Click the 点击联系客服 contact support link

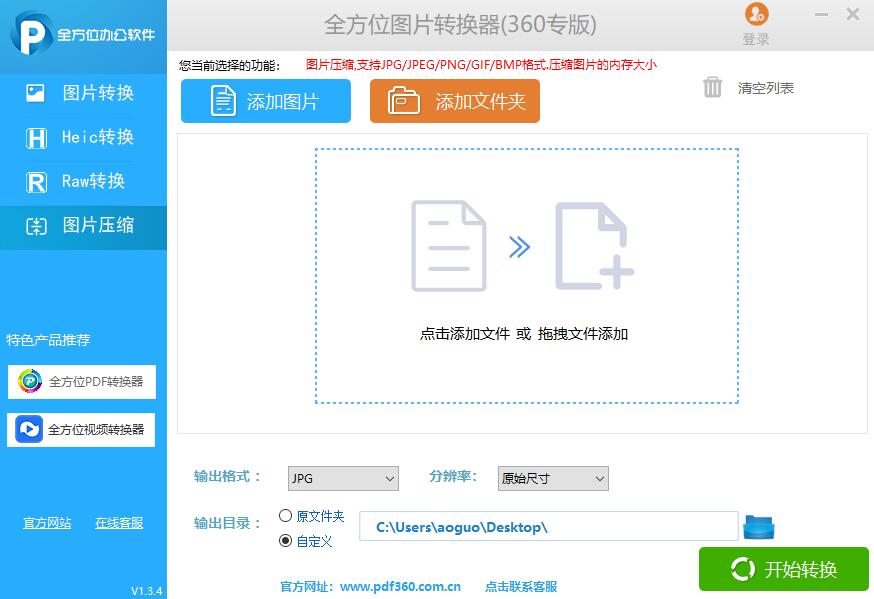tap(521, 587)
